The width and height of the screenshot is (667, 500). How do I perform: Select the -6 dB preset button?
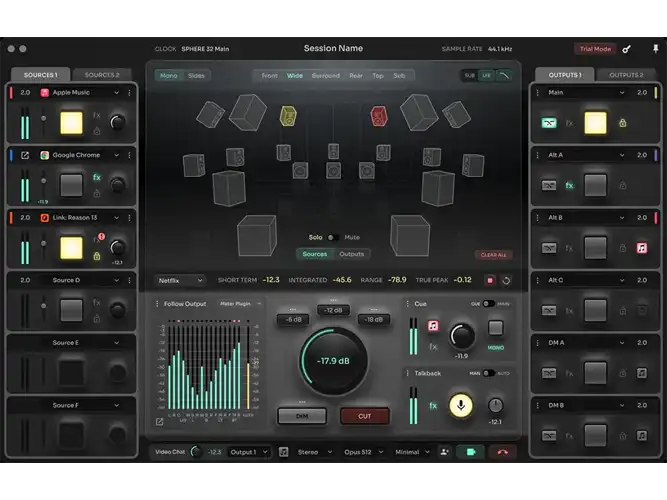pyautogui.click(x=293, y=320)
